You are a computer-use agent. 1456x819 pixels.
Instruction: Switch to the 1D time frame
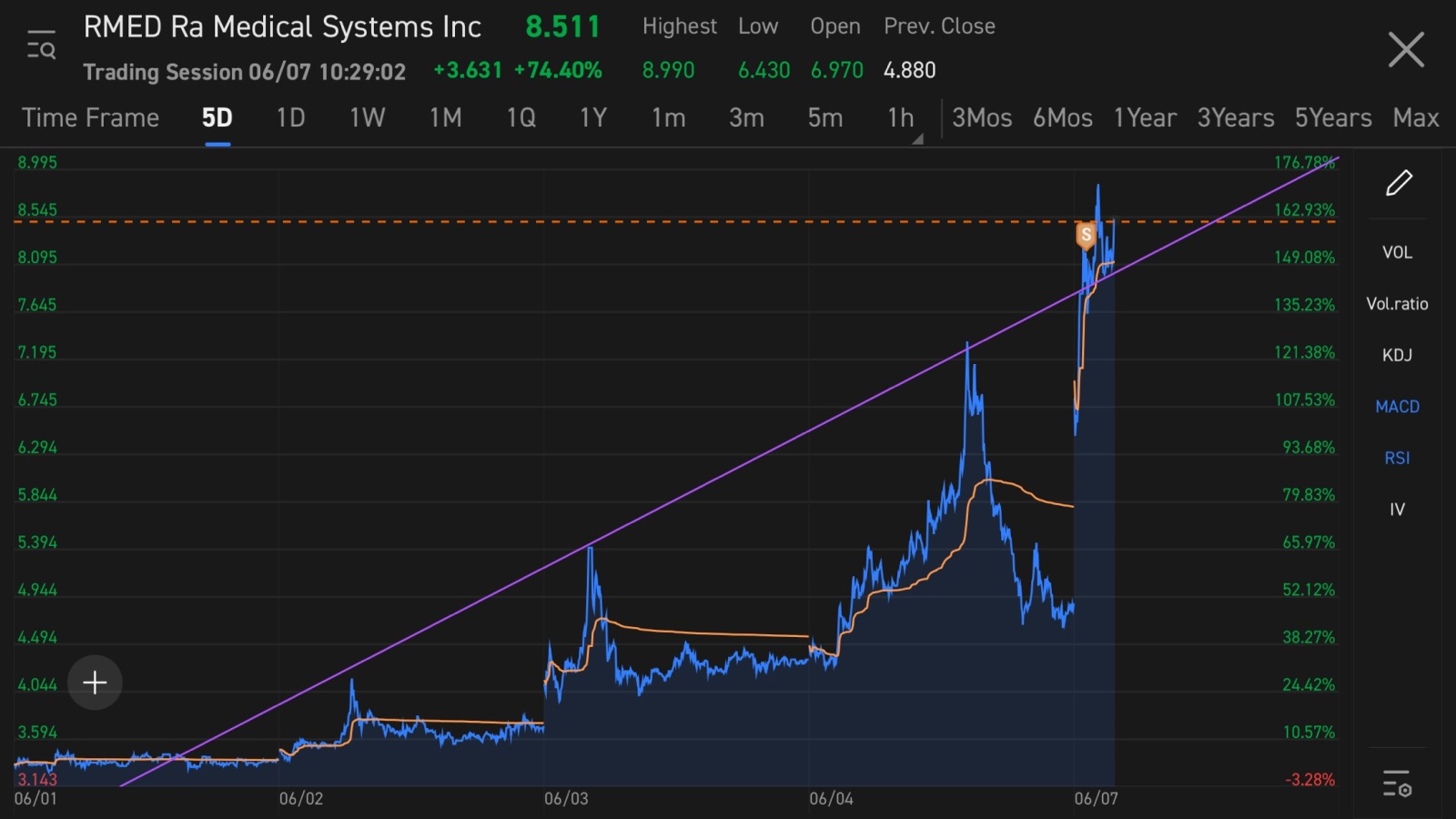(290, 118)
